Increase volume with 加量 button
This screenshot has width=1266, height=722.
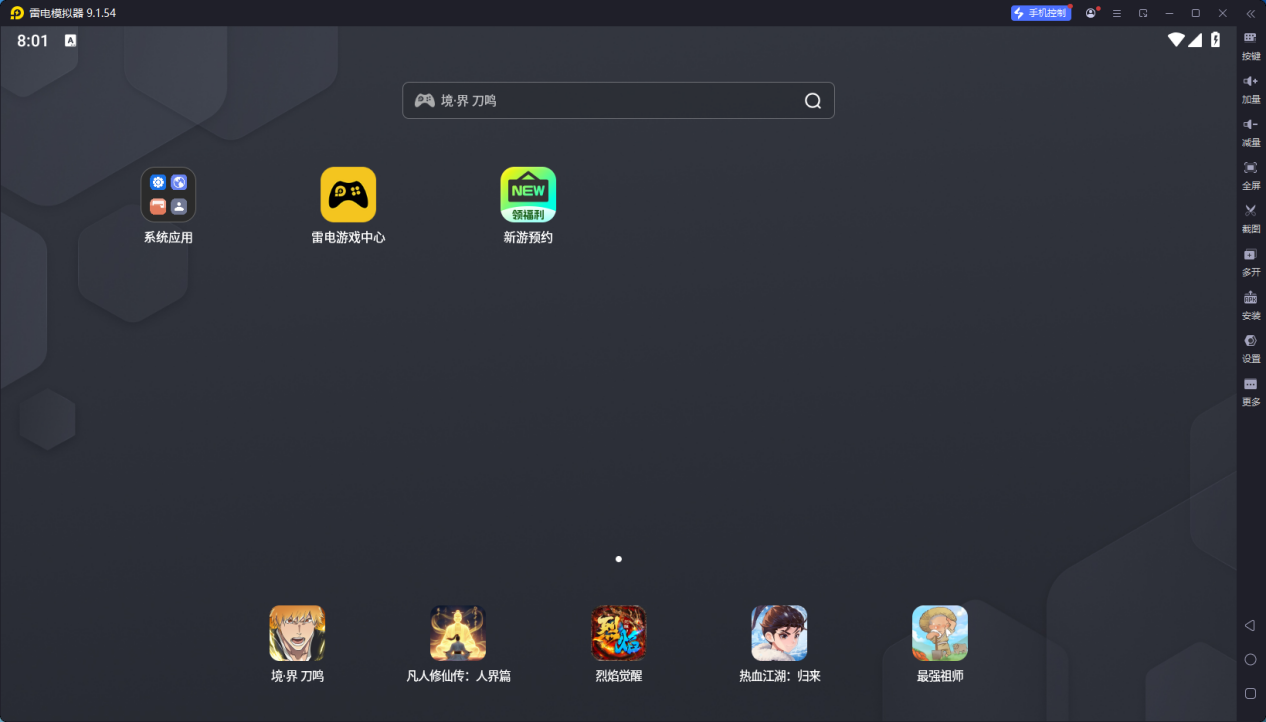tap(1251, 89)
